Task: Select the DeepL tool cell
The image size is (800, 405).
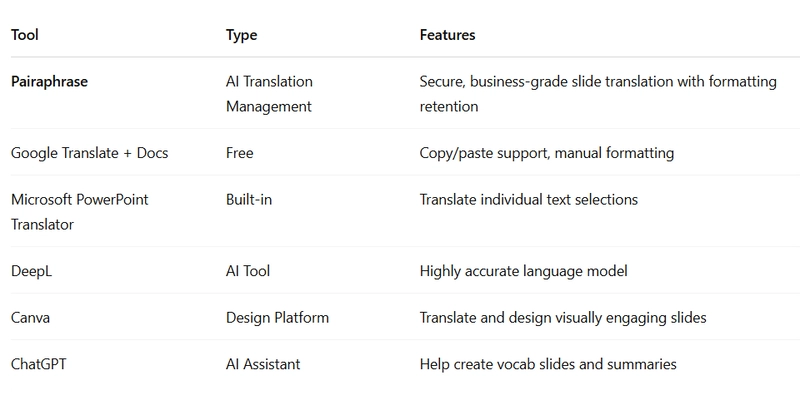Action: (32, 271)
